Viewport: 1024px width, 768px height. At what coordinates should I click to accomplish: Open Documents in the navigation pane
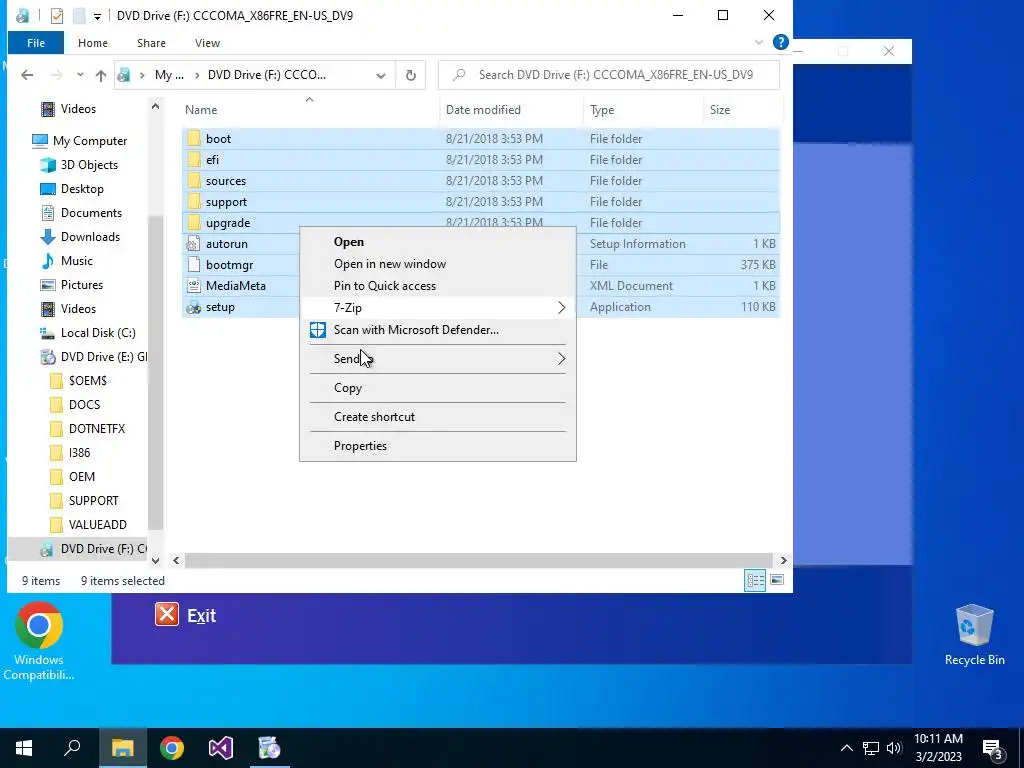pos(91,213)
